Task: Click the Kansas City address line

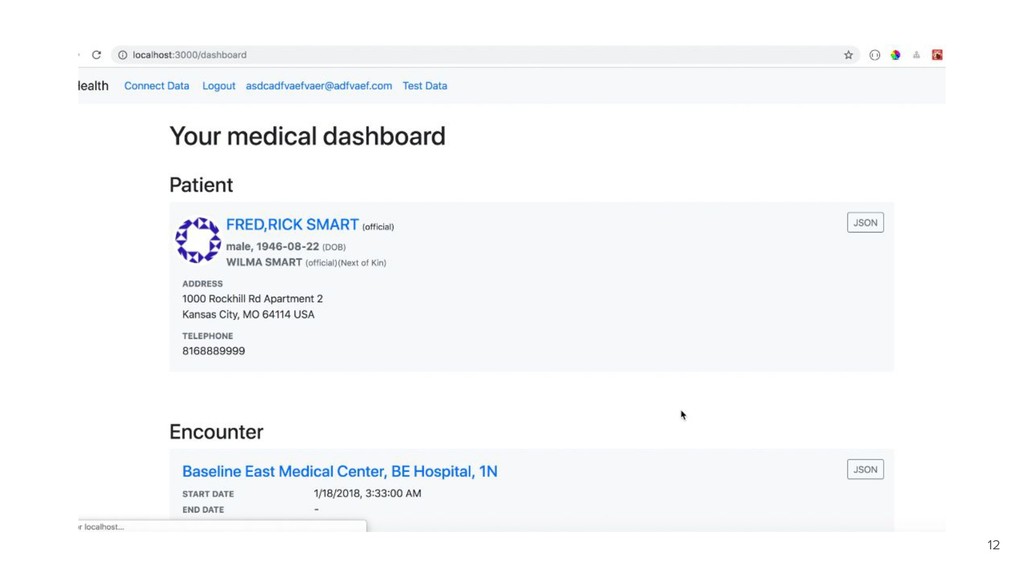Action: [248, 315]
